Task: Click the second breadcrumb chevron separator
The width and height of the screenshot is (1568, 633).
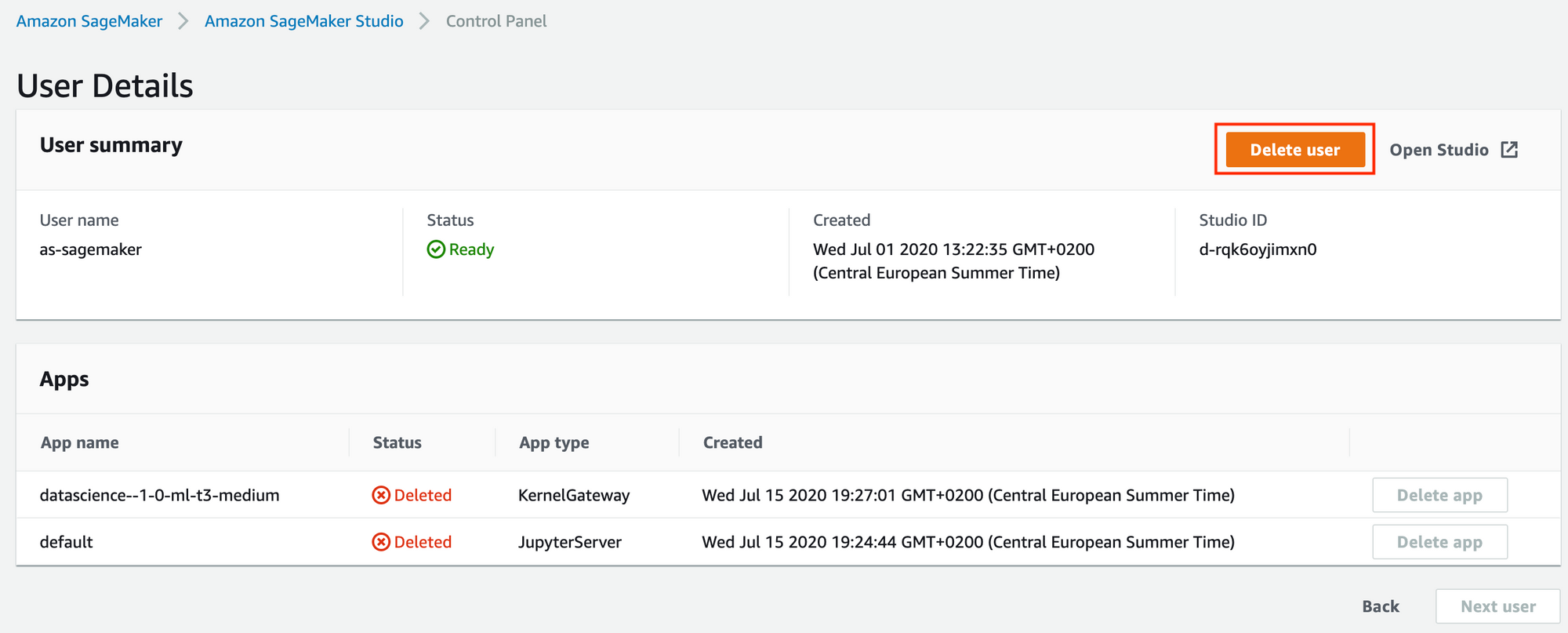Action: pyautogui.click(x=425, y=21)
